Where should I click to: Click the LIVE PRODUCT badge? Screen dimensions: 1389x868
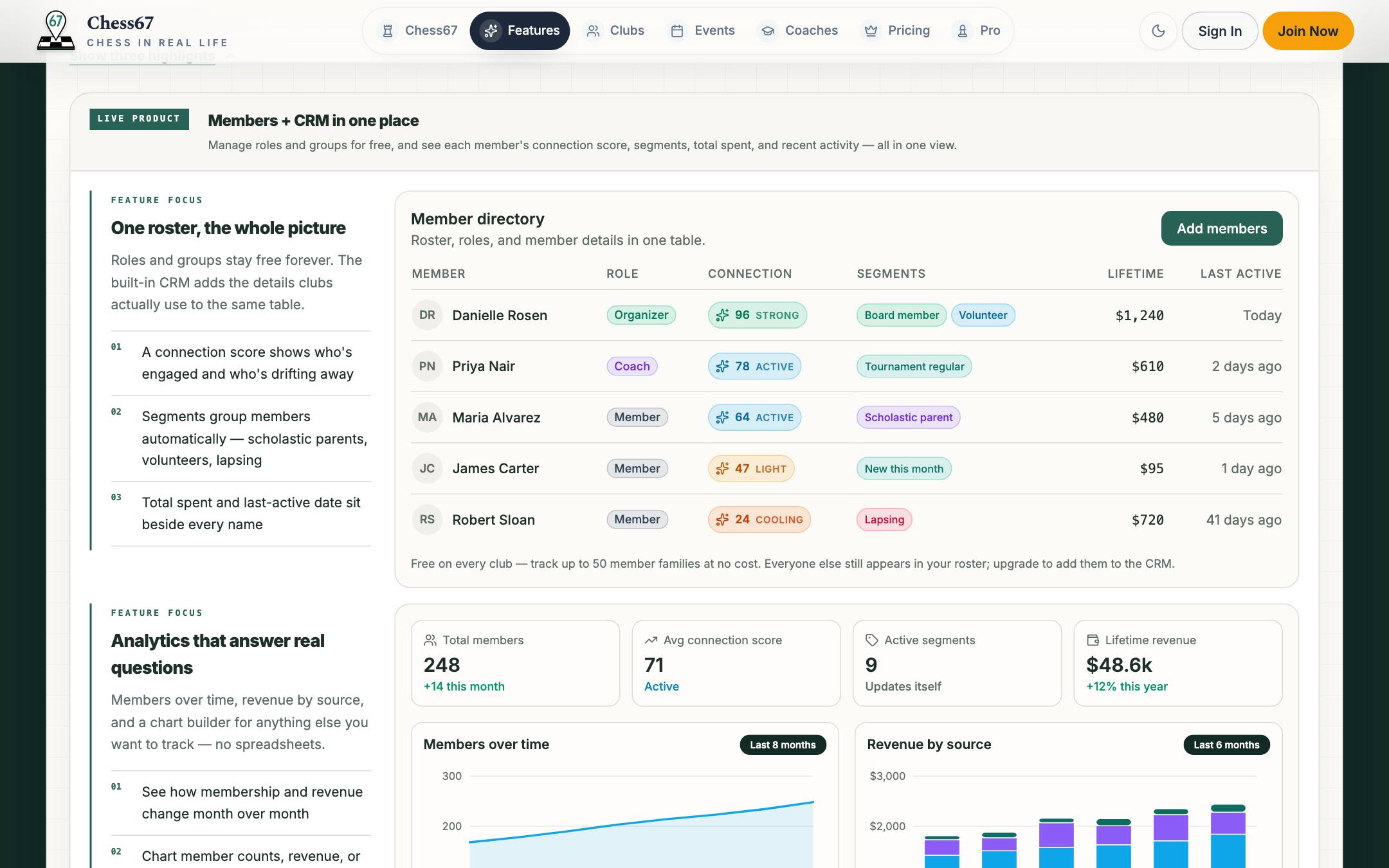139,119
